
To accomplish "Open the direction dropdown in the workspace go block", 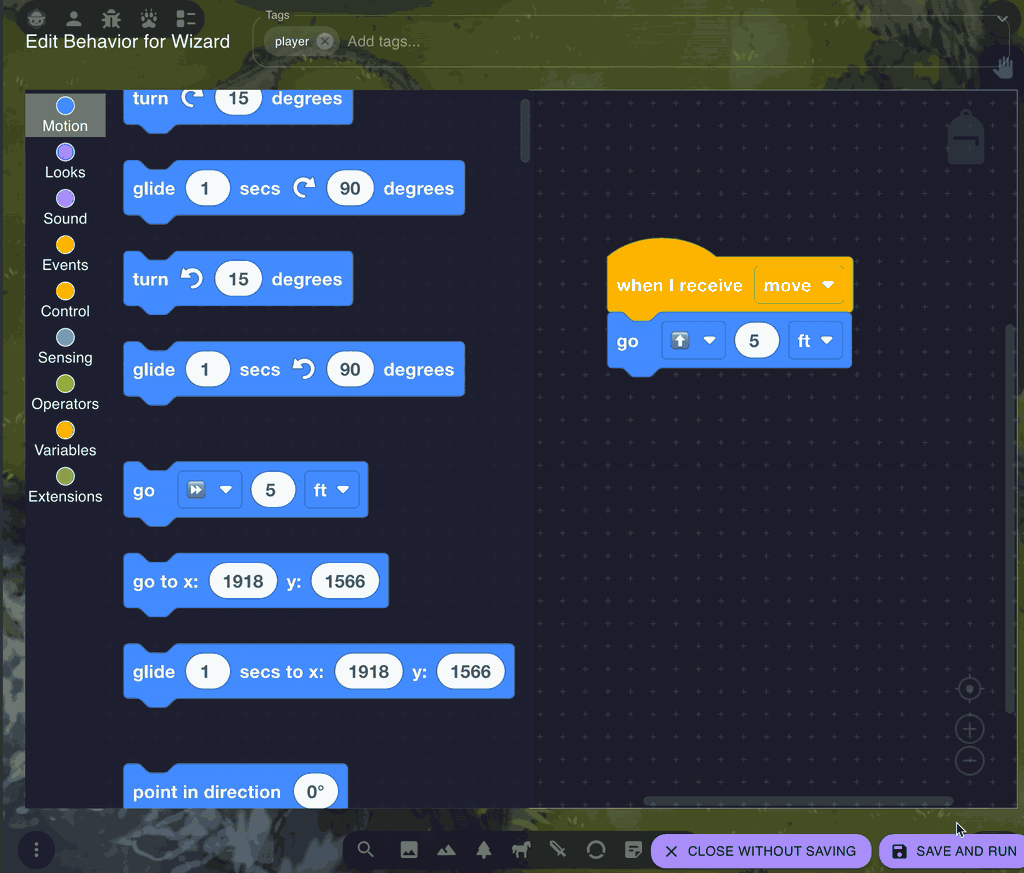I will 693,340.
